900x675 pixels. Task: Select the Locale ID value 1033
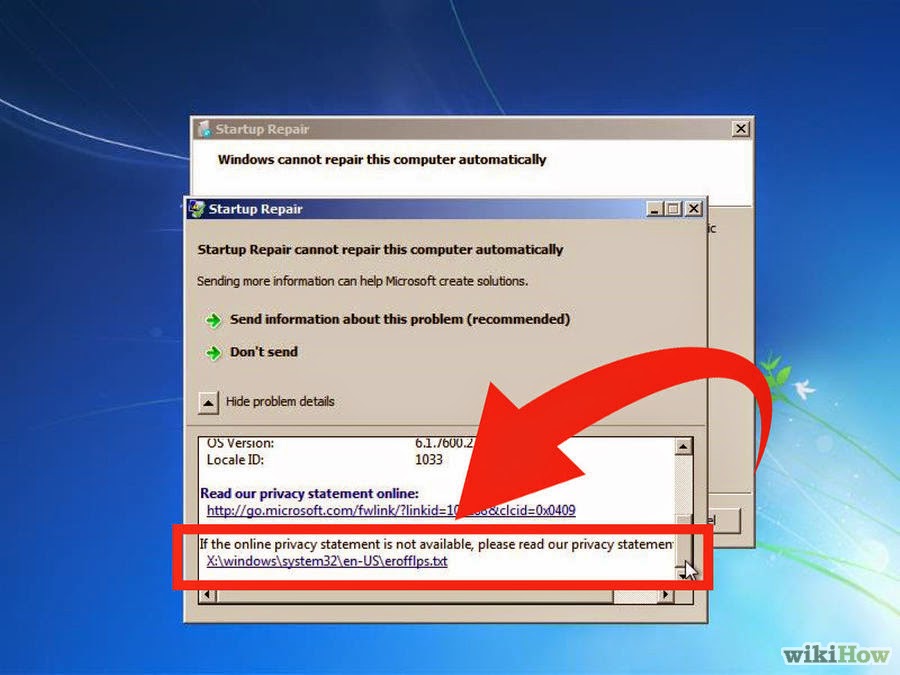pos(429,460)
